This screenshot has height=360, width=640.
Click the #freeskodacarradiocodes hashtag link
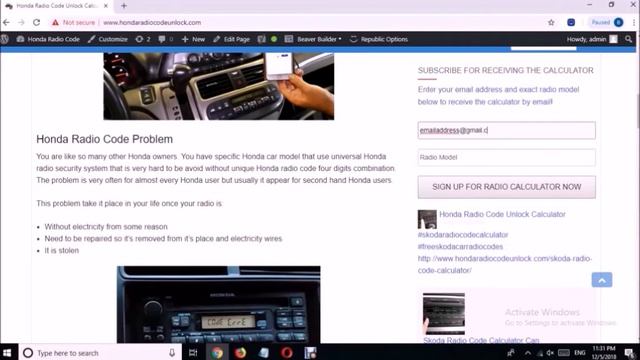click(x=460, y=247)
